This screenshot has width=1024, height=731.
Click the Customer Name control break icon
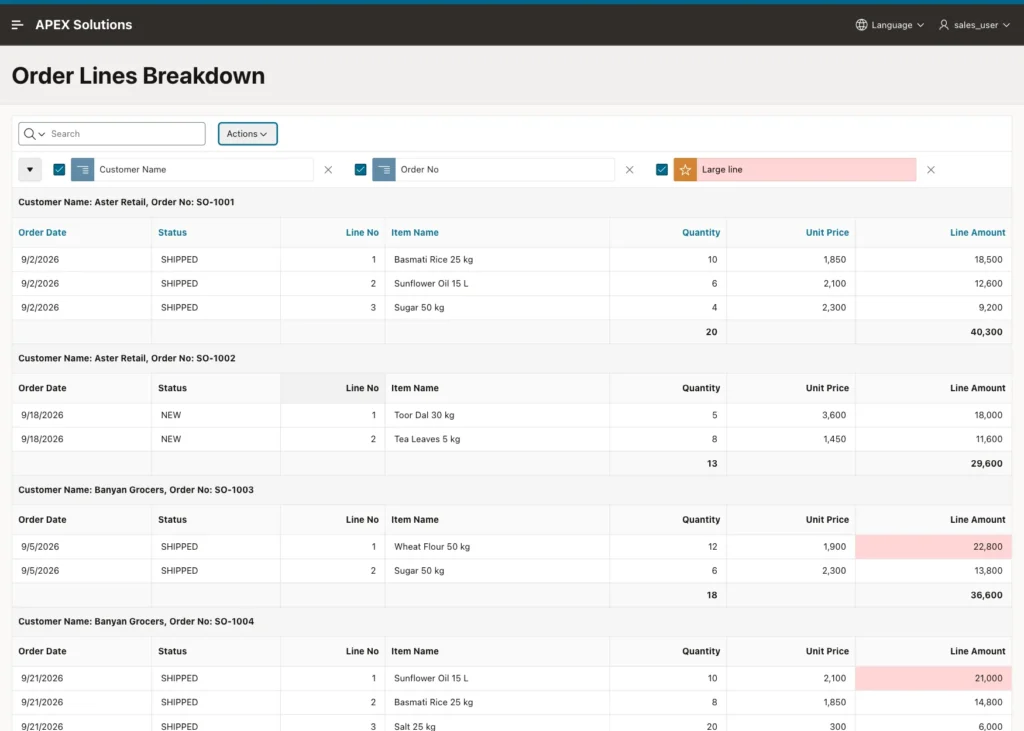pyautogui.click(x=82, y=170)
